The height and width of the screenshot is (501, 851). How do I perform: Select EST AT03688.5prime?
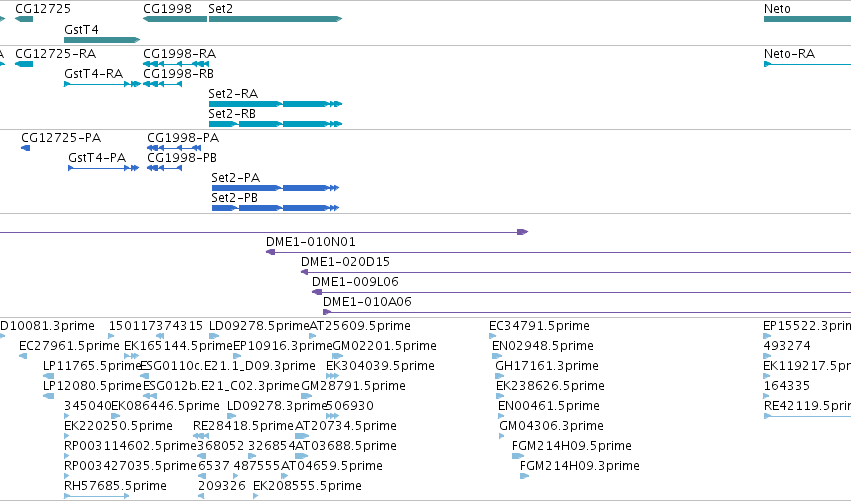pos(346,447)
